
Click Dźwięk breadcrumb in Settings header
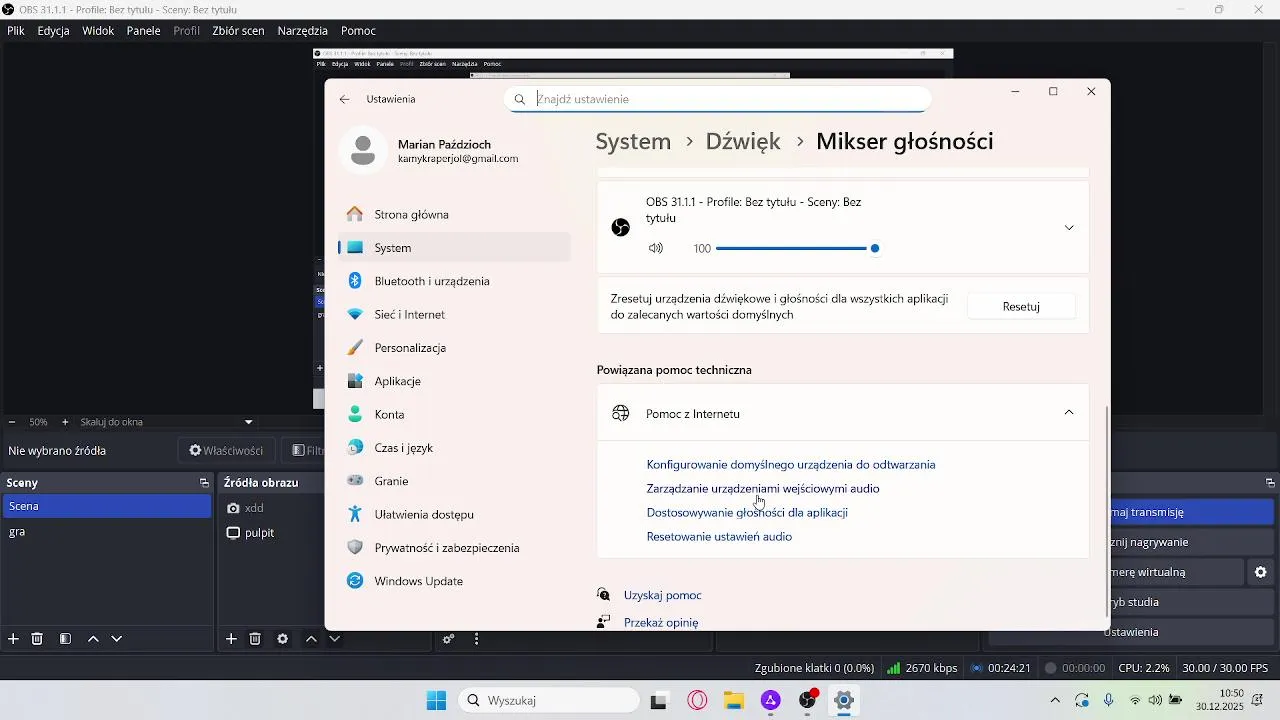(x=743, y=141)
